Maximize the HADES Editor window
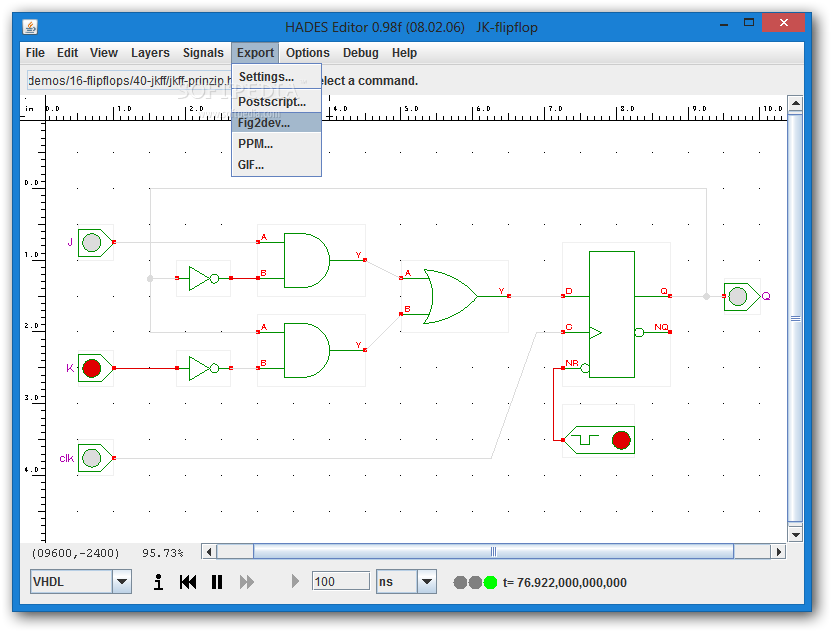832x632 pixels. 749,23
